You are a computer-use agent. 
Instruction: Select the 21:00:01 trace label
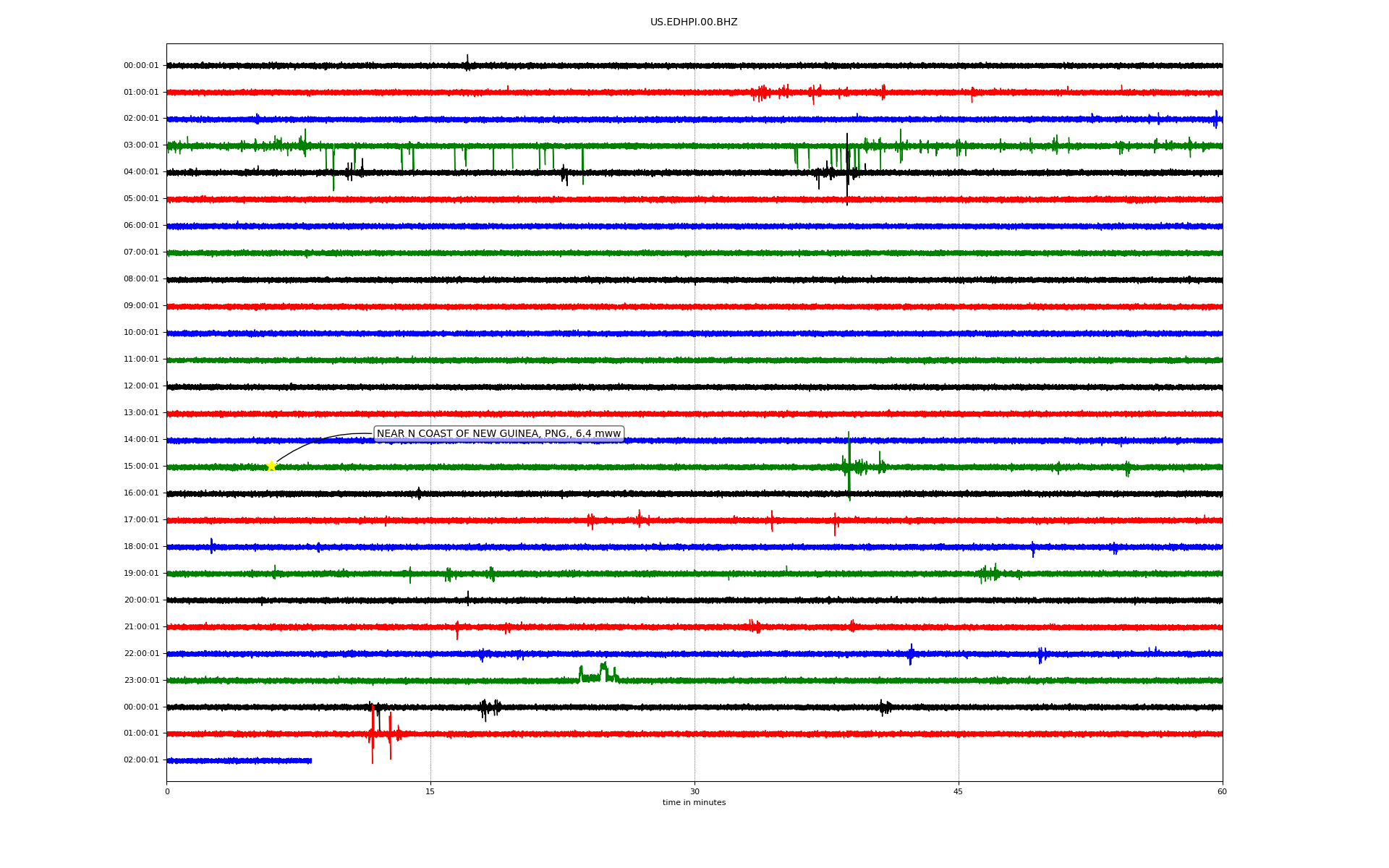(x=141, y=627)
